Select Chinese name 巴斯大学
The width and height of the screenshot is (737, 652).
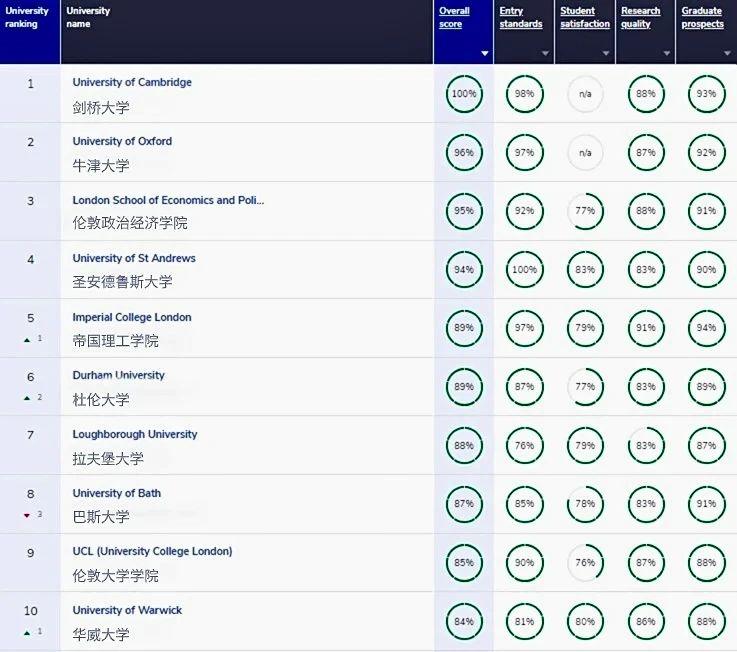click(101, 517)
